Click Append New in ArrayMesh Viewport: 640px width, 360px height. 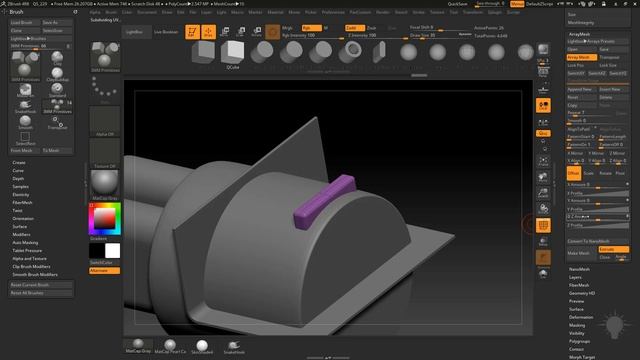pos(582,89)
